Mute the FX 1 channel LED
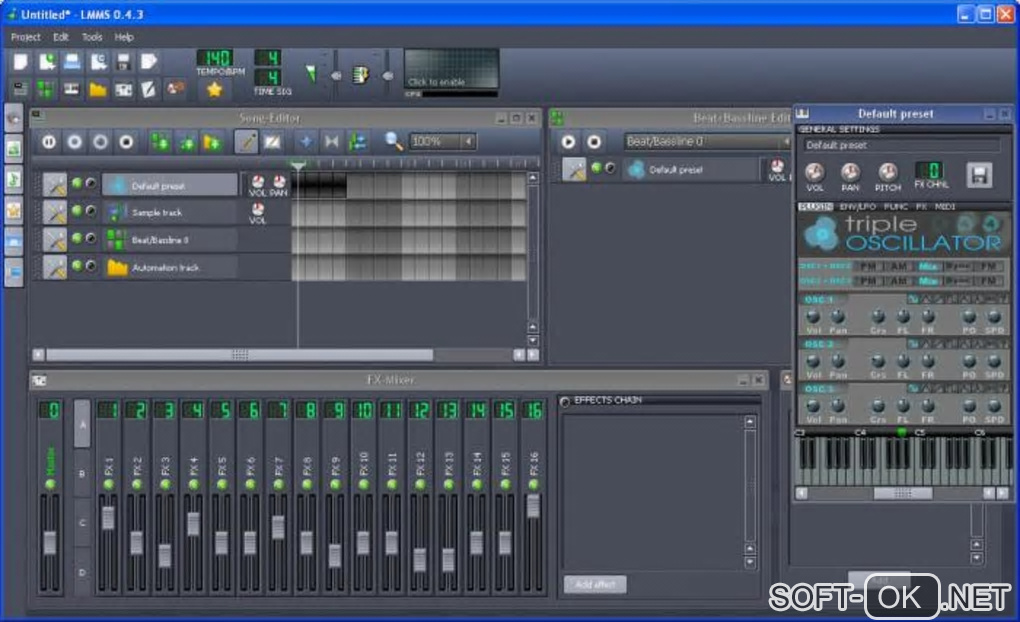 (x=108, y=484)
